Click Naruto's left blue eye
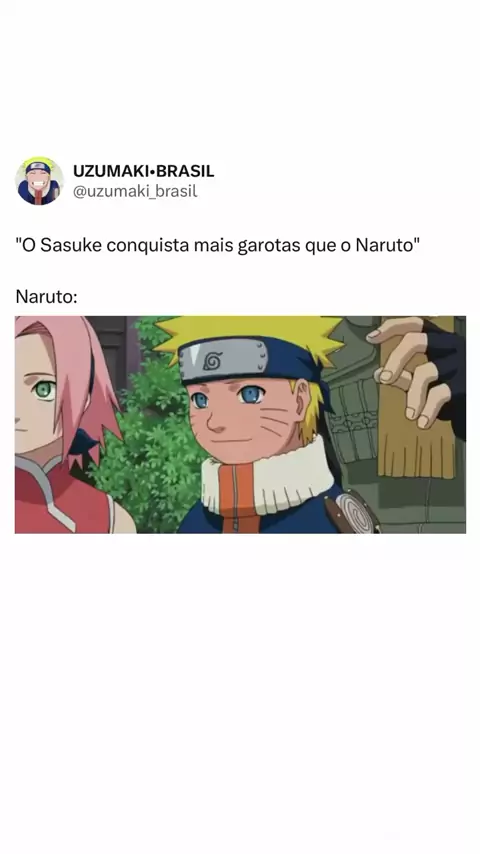 pyautogui.click(x=198, y=401)
